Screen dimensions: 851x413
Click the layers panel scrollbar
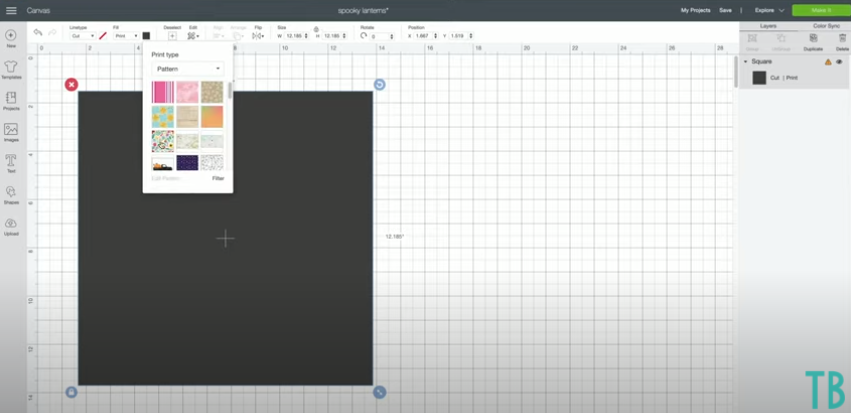(735, 71)
